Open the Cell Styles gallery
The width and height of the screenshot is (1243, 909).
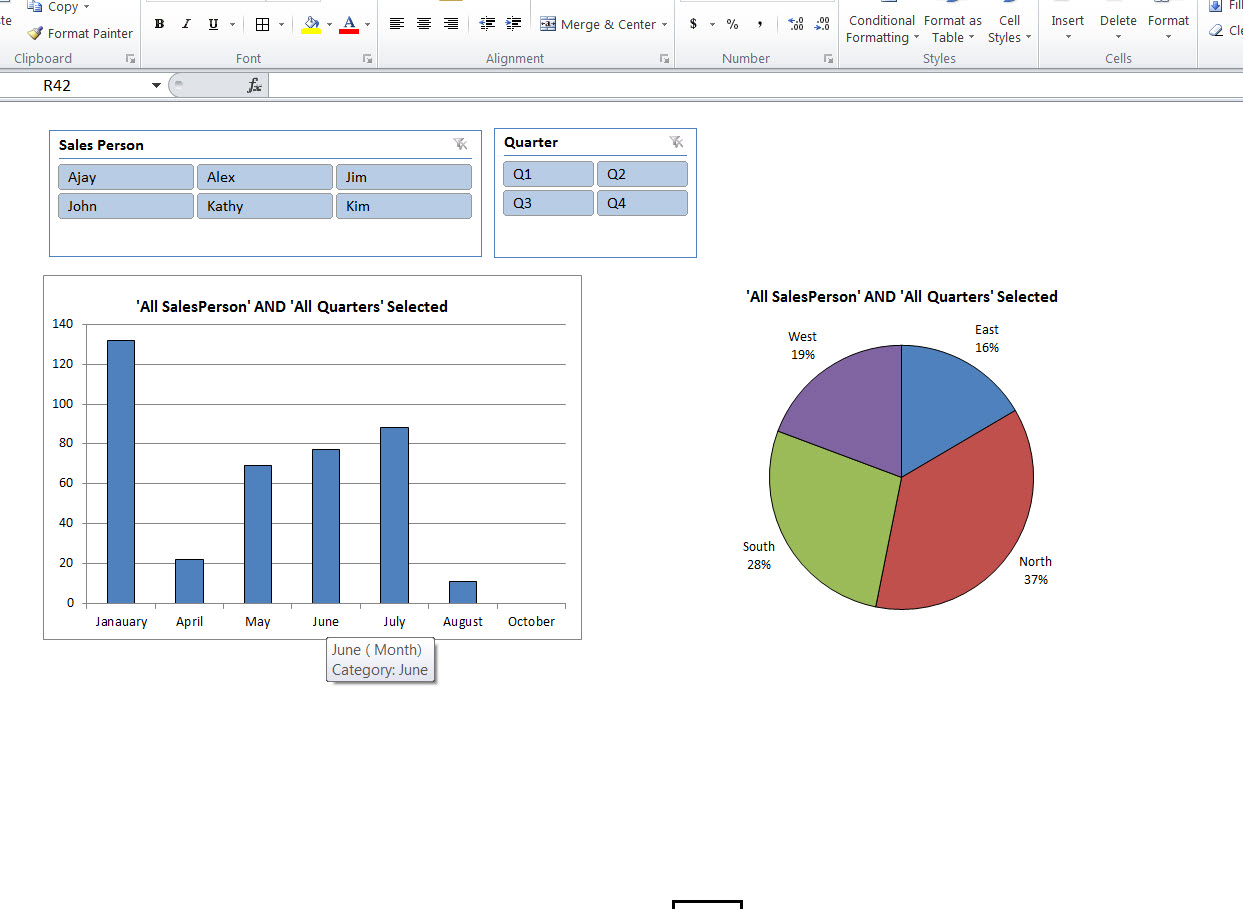(x=1009, y=29)
